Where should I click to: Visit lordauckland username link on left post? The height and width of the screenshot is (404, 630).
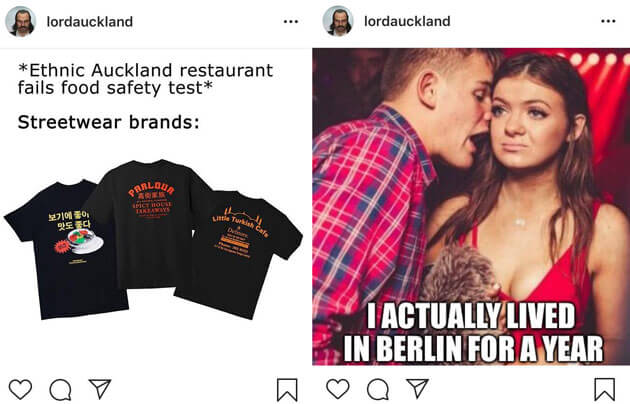click(90, 21)
